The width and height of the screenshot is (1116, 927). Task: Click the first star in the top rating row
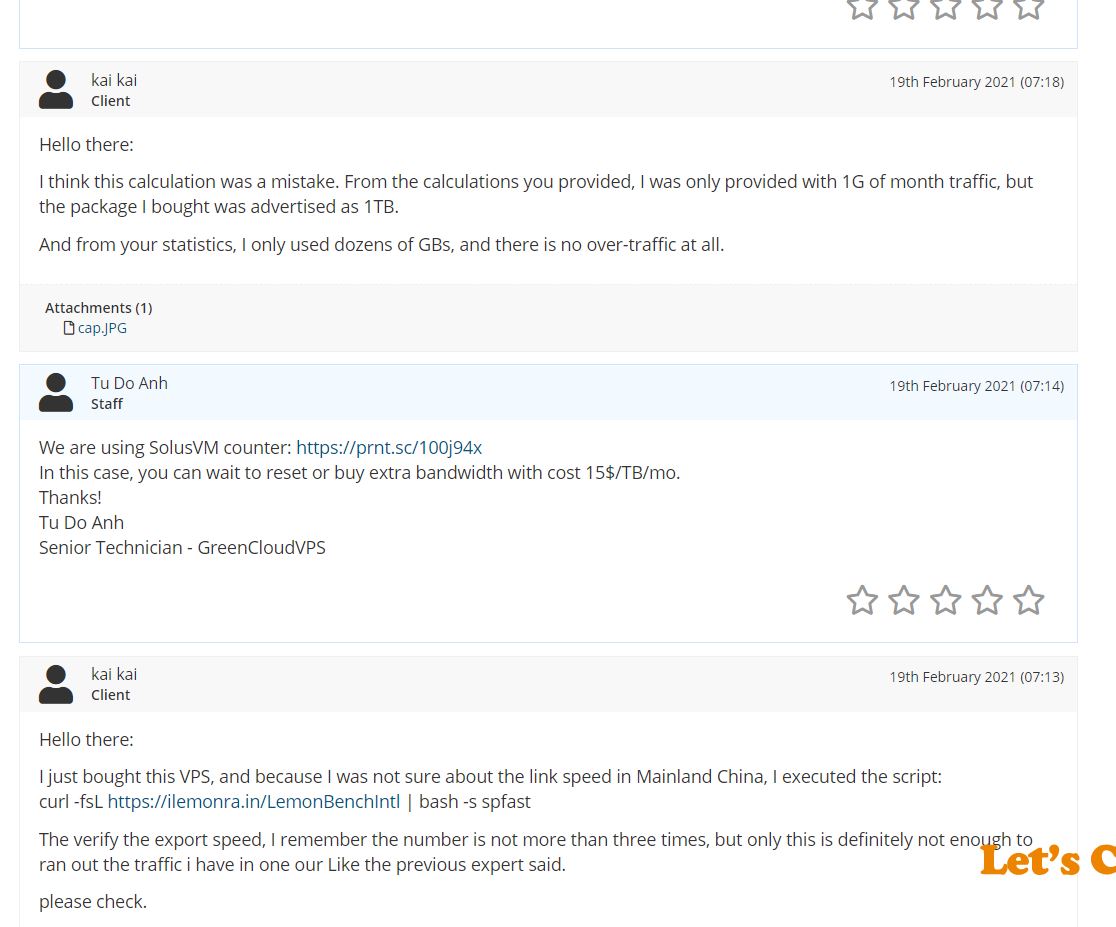click(862, 8)
